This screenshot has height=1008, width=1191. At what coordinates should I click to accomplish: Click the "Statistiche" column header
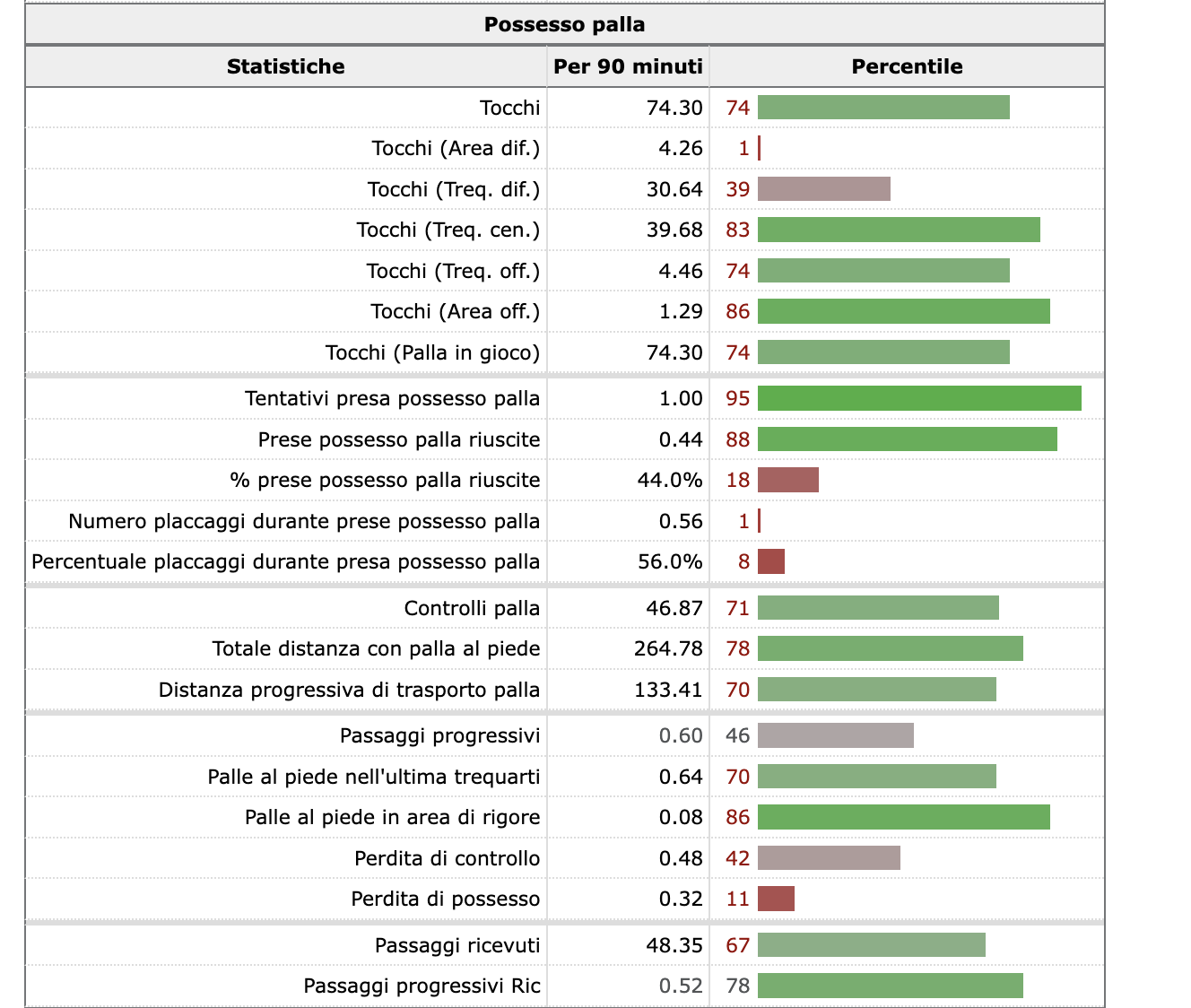pos(285,66)
